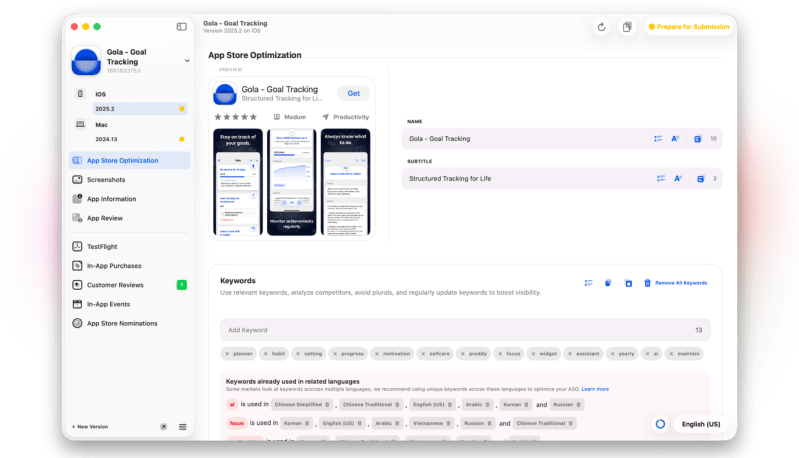Remove the motivation keyword
This screenshot has width=799, height=458.
pyautogui.click(x=377, y=354)
